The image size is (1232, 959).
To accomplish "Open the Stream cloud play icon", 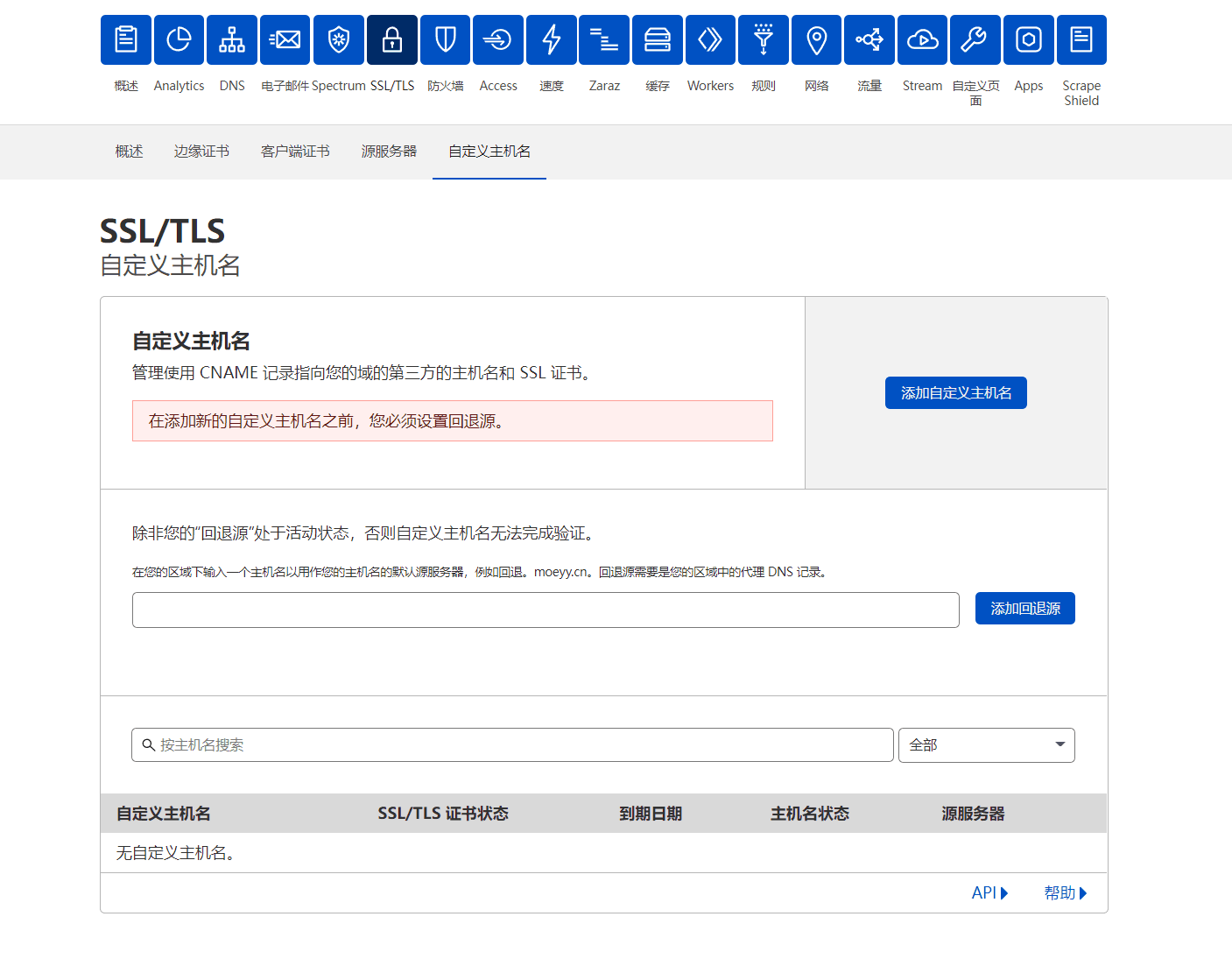I will pyautogui.click(x=922, y=40).
